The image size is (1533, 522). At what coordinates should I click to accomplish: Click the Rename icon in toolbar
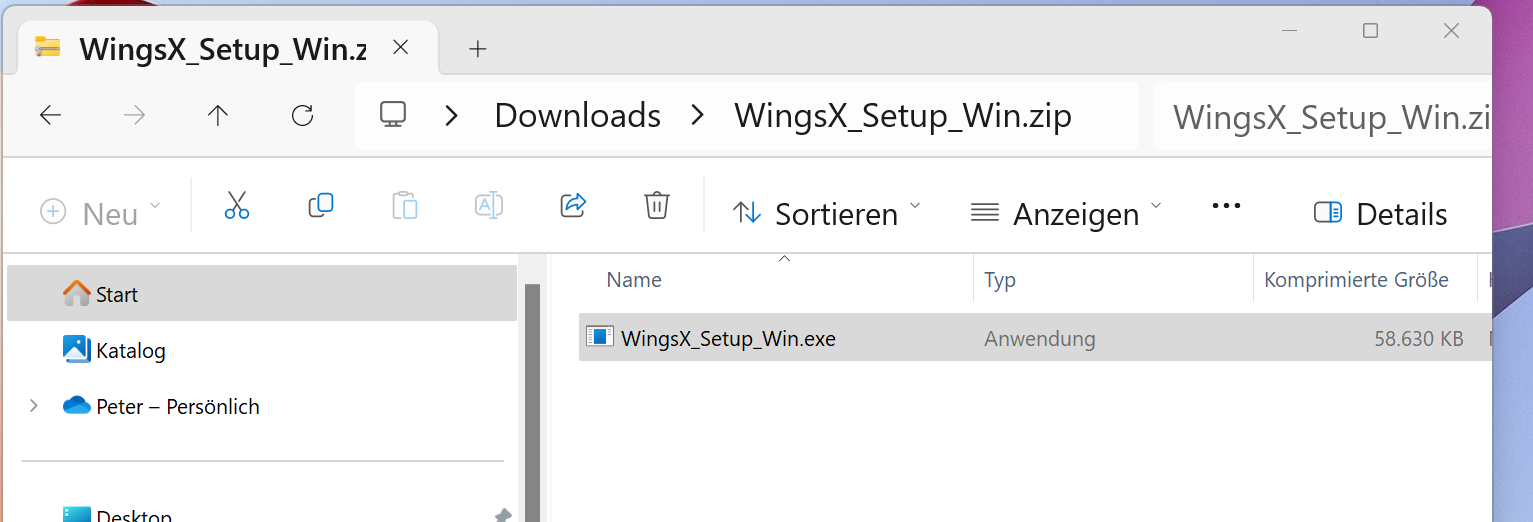(x=488, y=206)
